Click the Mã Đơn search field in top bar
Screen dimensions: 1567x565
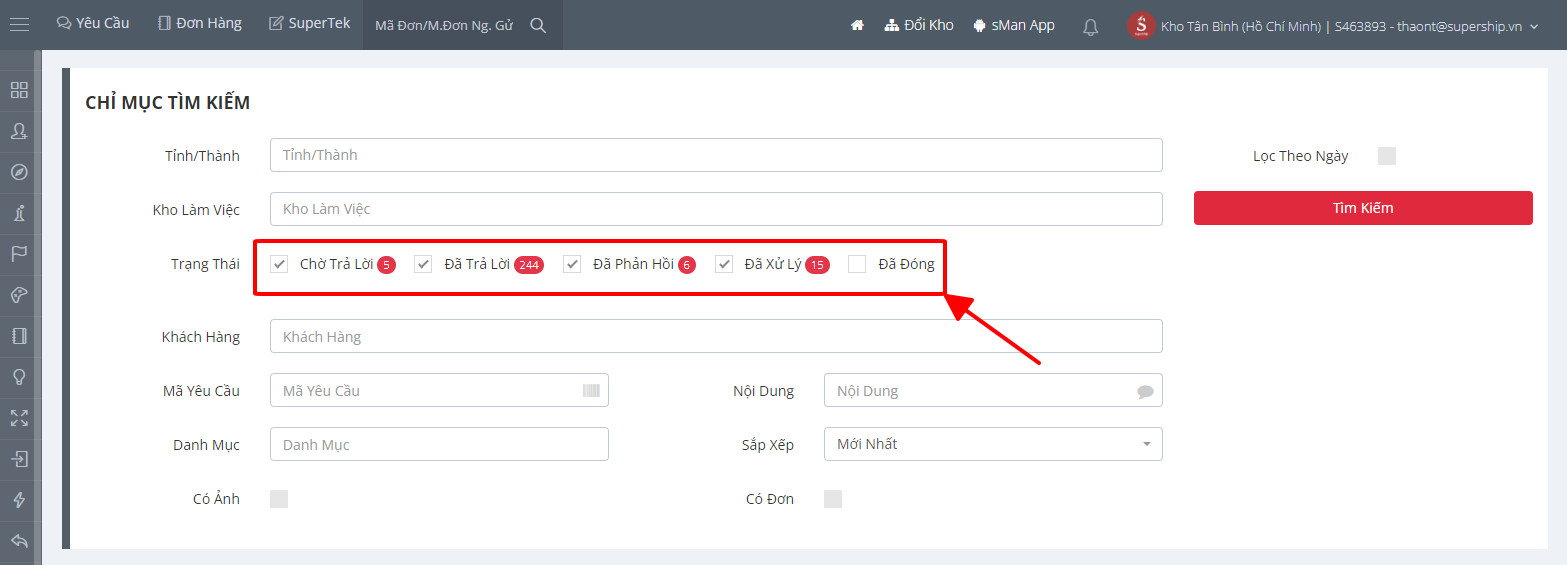click(444, 25)
